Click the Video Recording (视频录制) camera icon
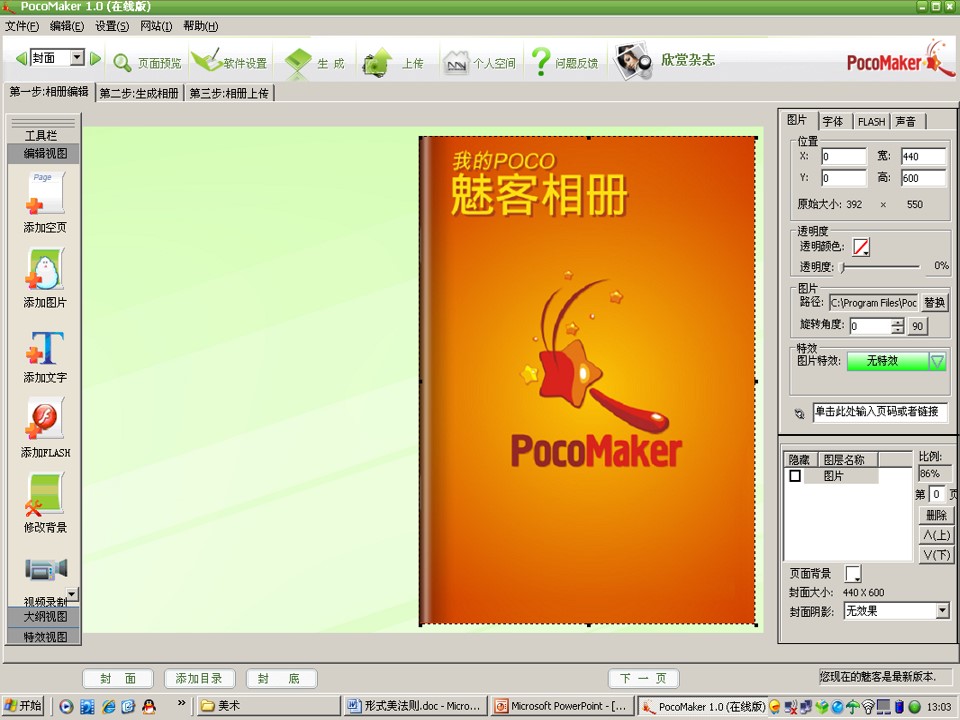This screenshot has height=720, width=960. pyautogui.click(x=45, y=569)
